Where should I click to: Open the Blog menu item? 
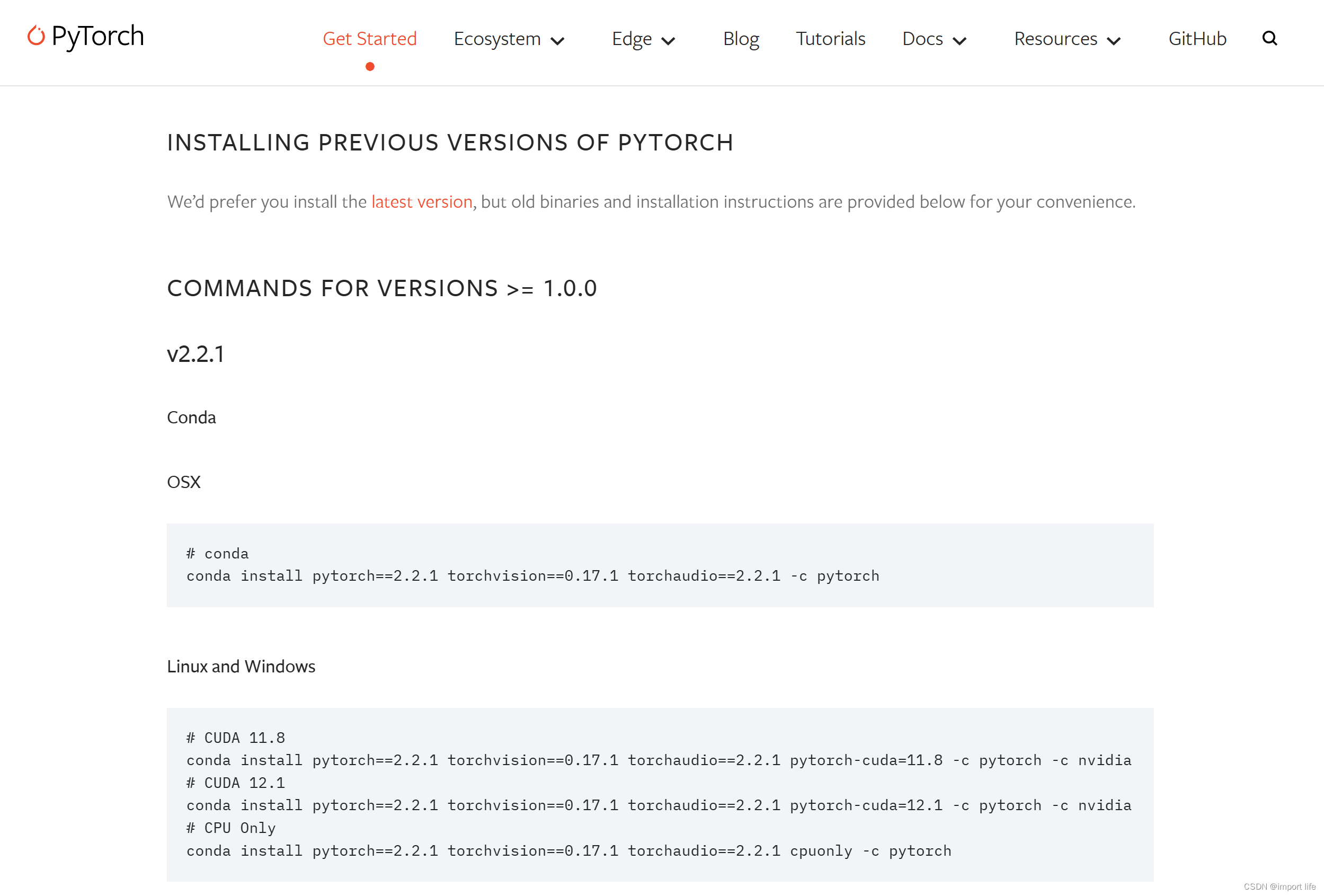[x=741, y=39]
